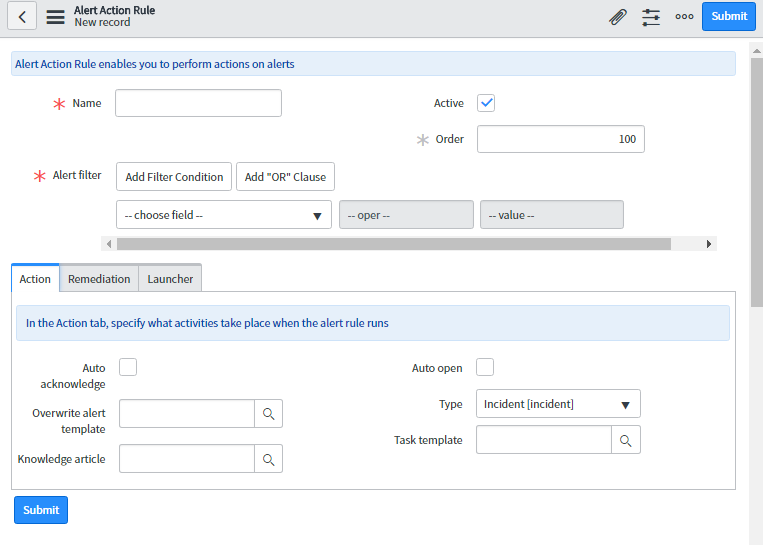Screen dimensions: 763x545
Task: Open the more options ellipsis icon
Action: click(x=684, y=16)
